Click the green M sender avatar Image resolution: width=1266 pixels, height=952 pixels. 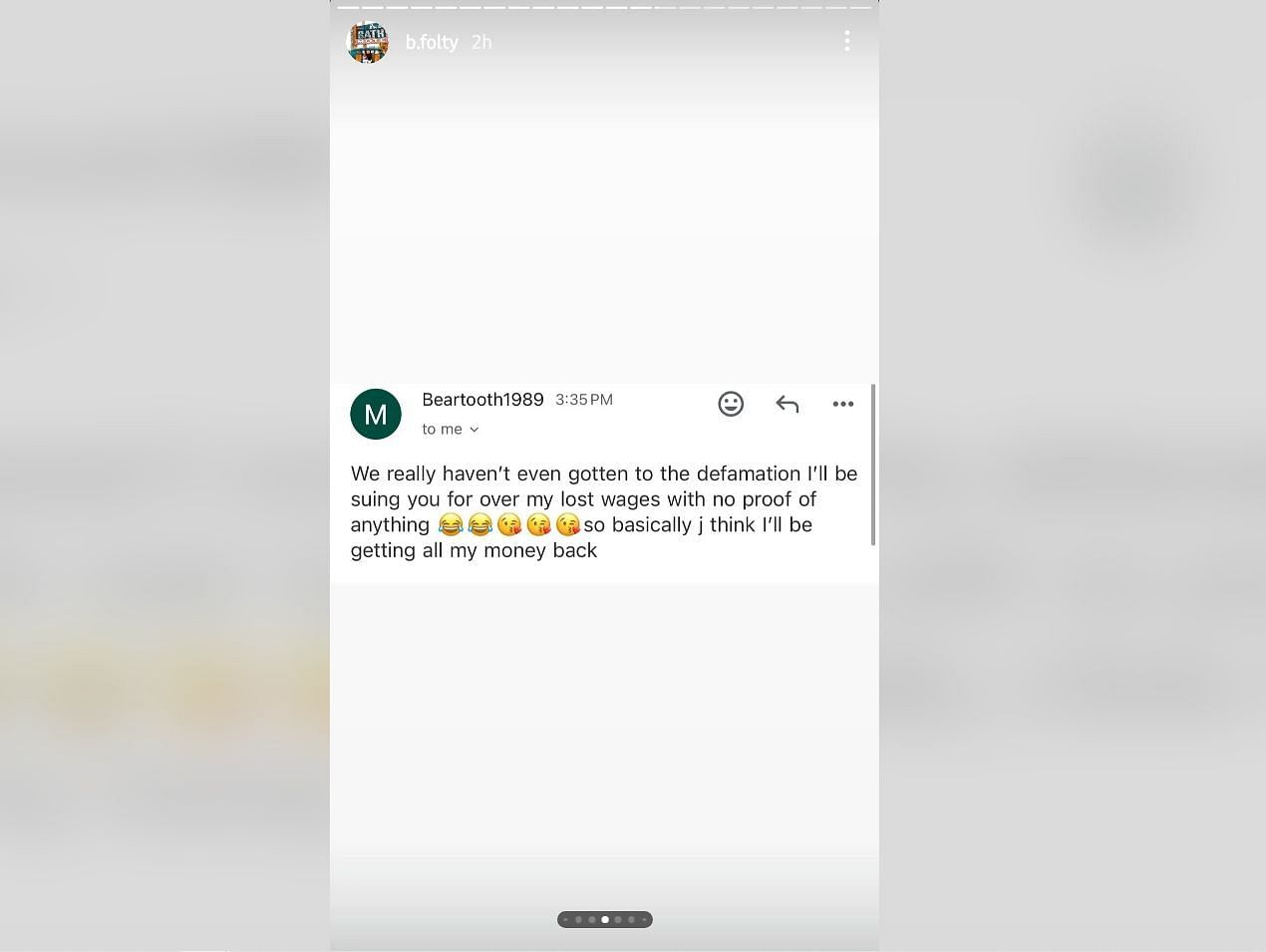pos(376,414)
